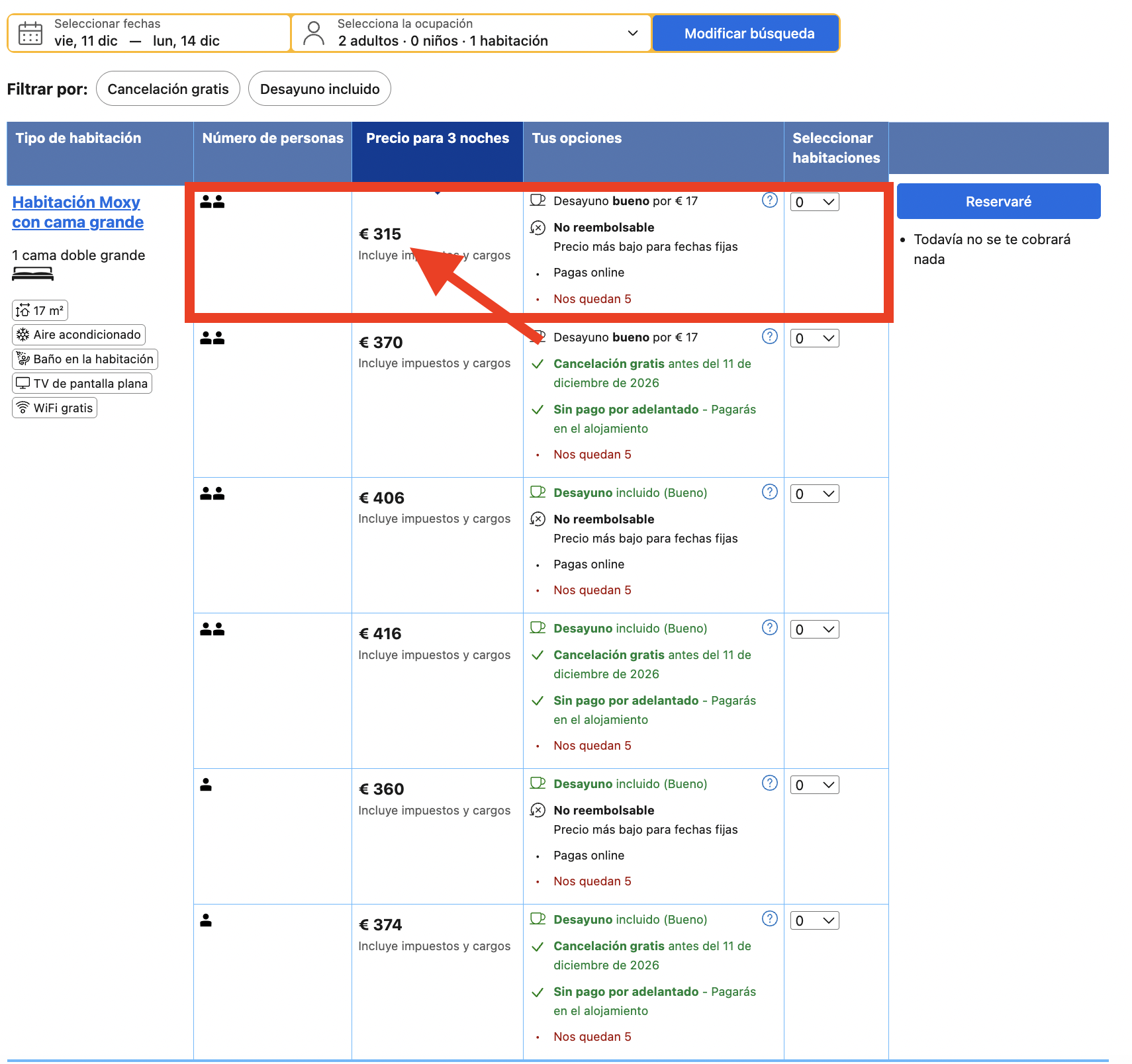1132x1064 pixels.
Task: Click the Reservaré button
Action: tap(998, 201)
